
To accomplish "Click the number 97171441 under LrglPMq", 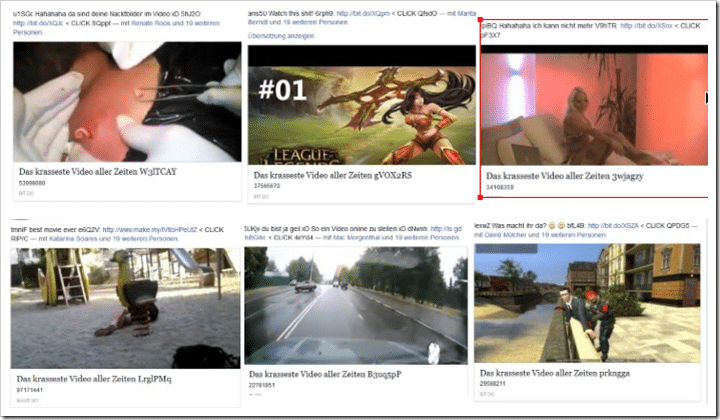I will tap(29, 390).
